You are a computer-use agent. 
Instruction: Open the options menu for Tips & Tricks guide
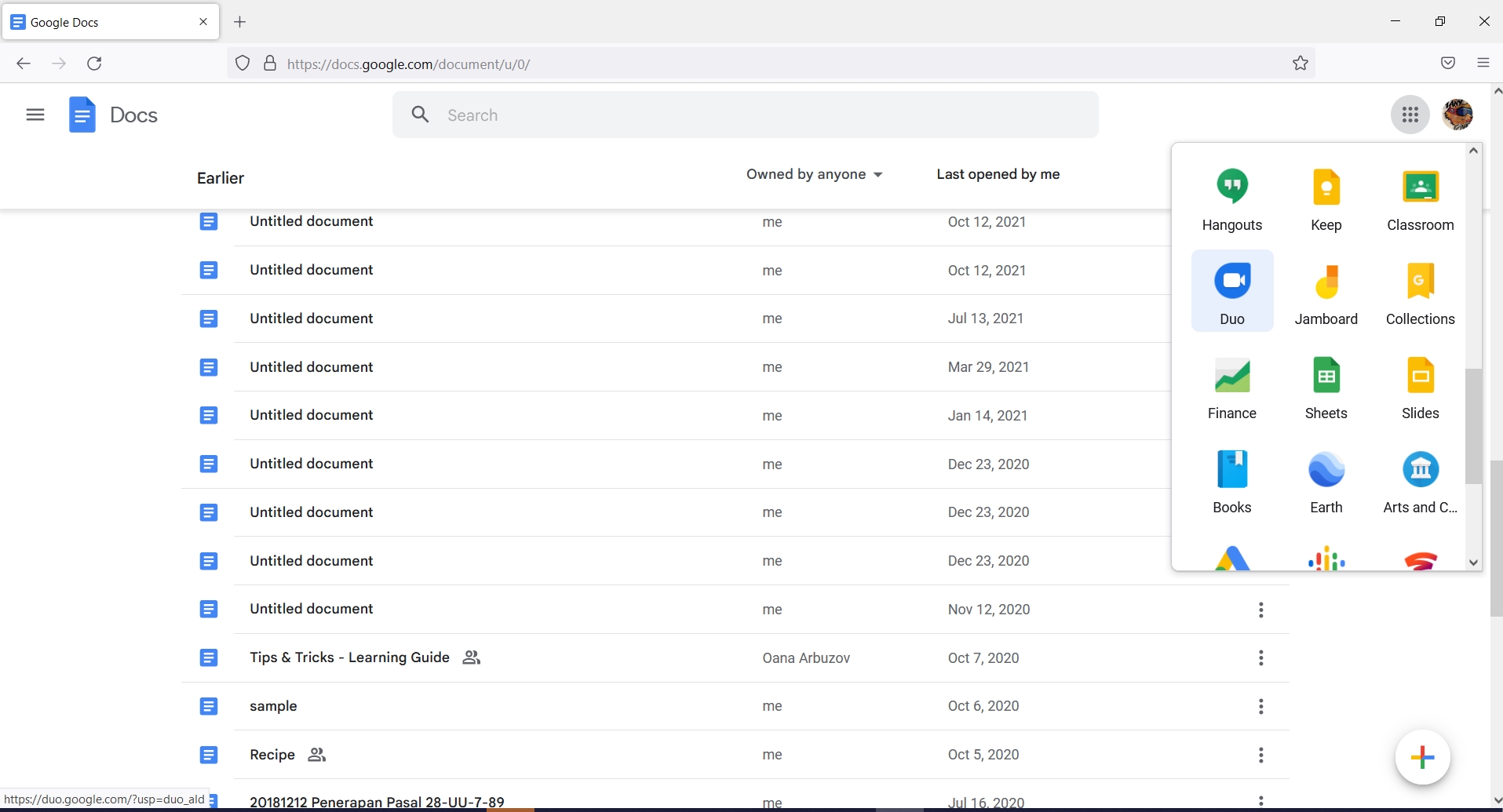pos(1261,658)
